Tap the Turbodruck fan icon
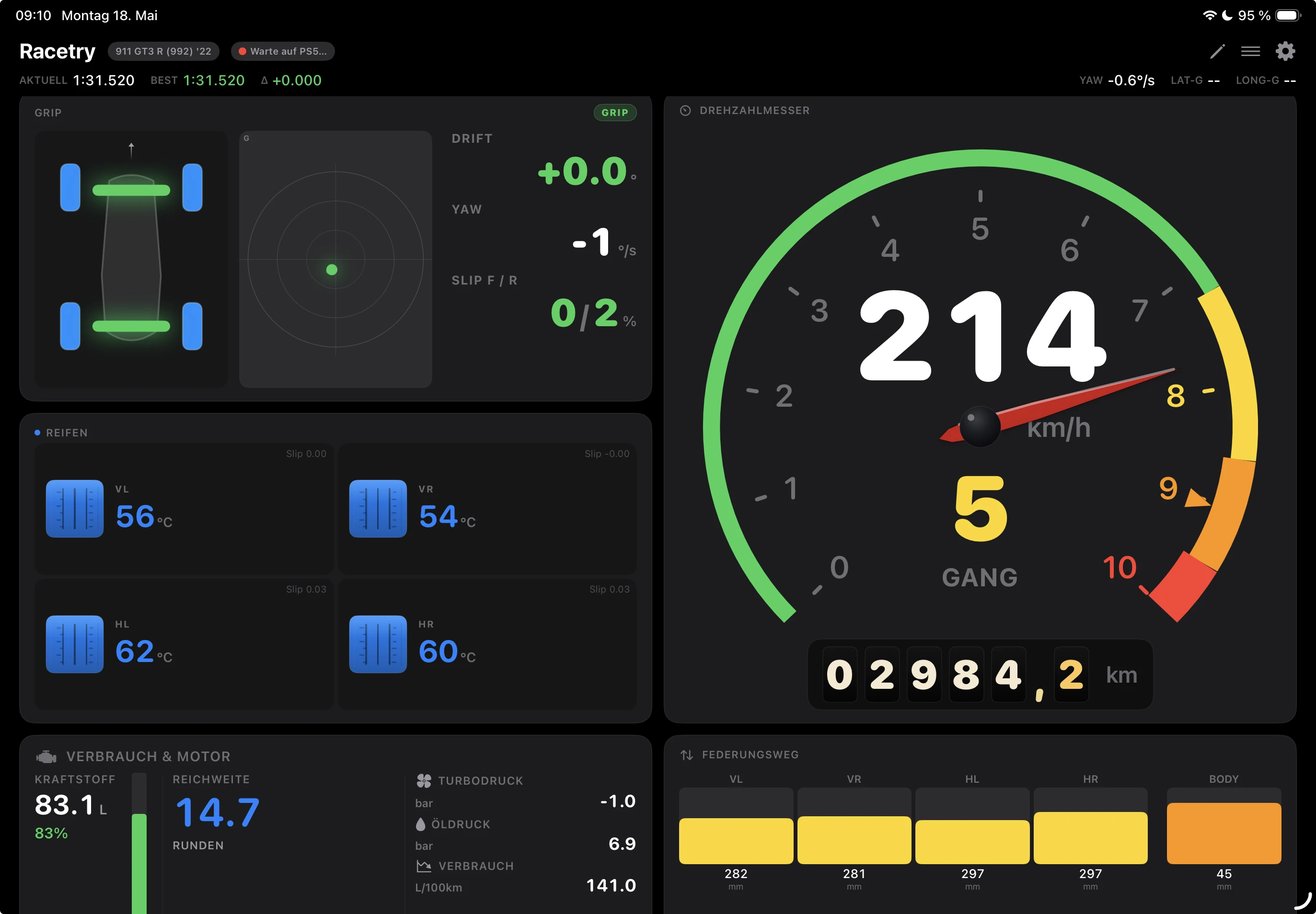Screen dimensions: 1316x914 (x=424, y=780)
